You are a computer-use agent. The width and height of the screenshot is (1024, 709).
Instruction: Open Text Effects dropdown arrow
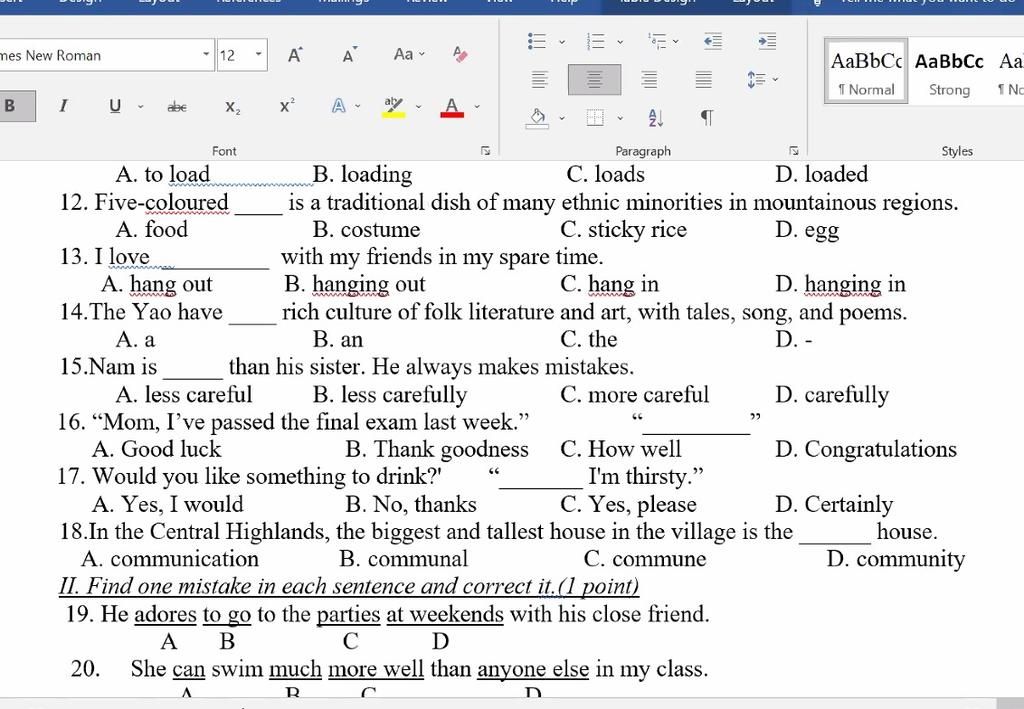[x=358, y=106]
